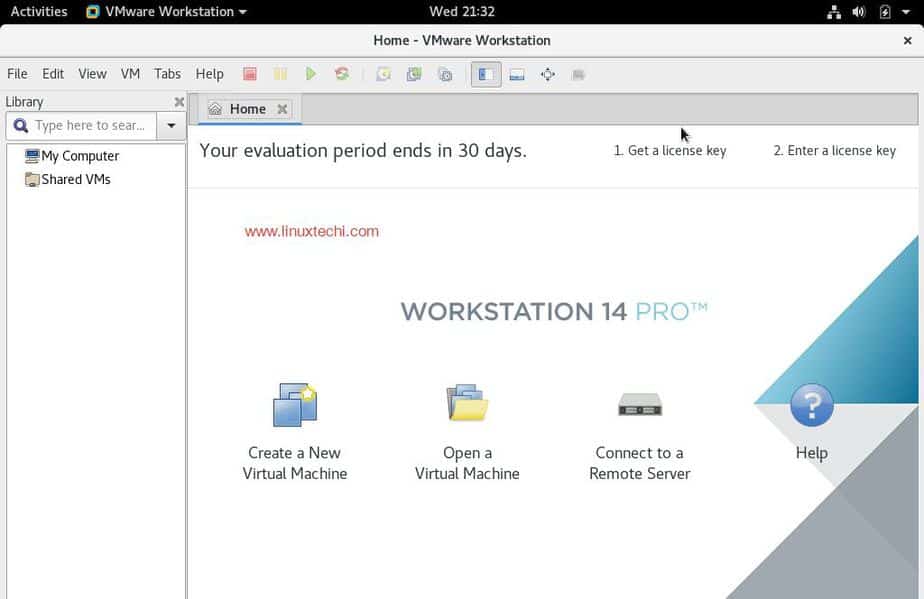Click the Activities button in top bar
This screenshot has width=924, height=599.
pyautogui.click(x=39, y=11)
